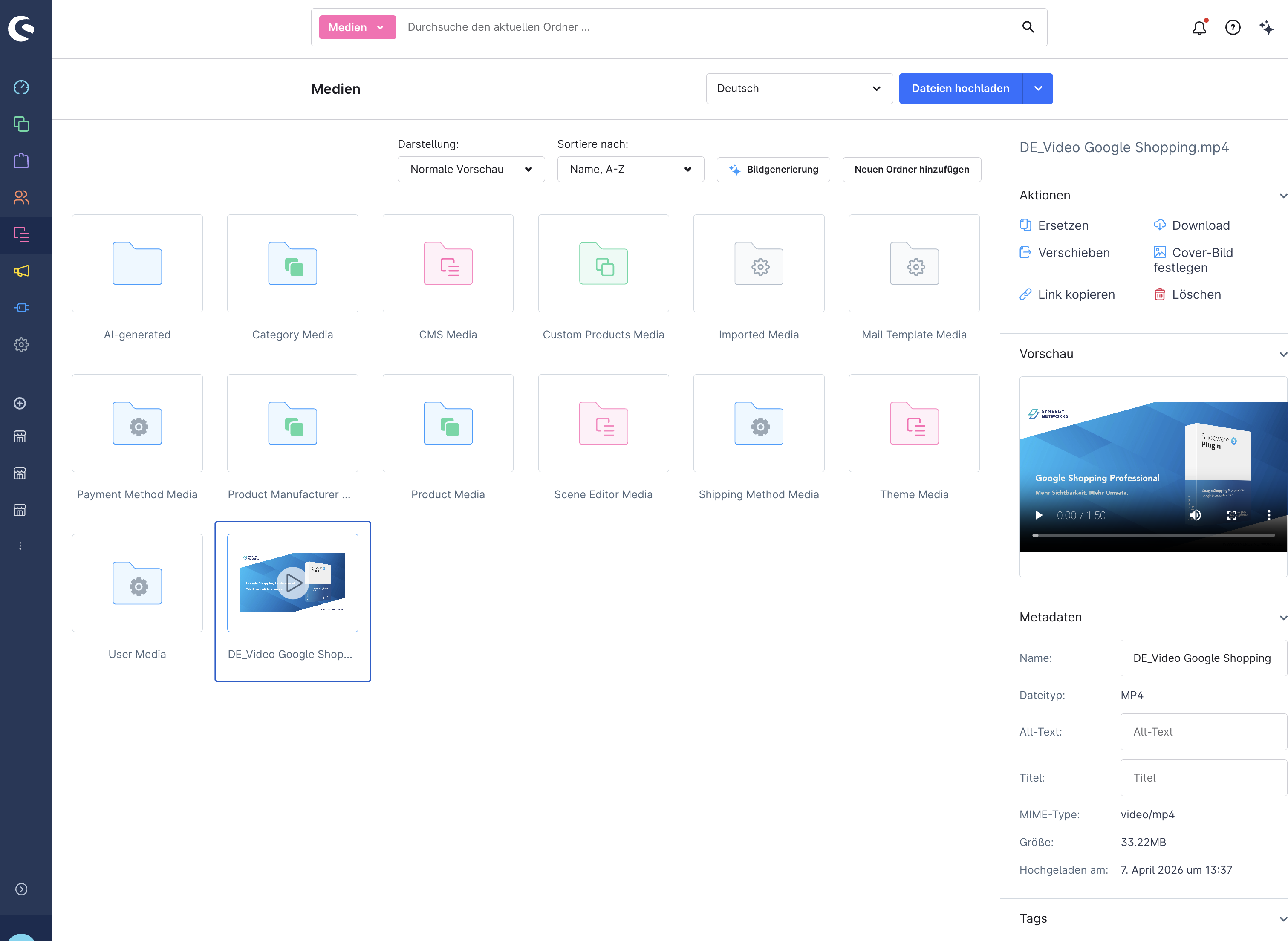This screenshot has width=1288, height=941.
Task: Click the Titel input field
Action: click(x=1203, y=777)
